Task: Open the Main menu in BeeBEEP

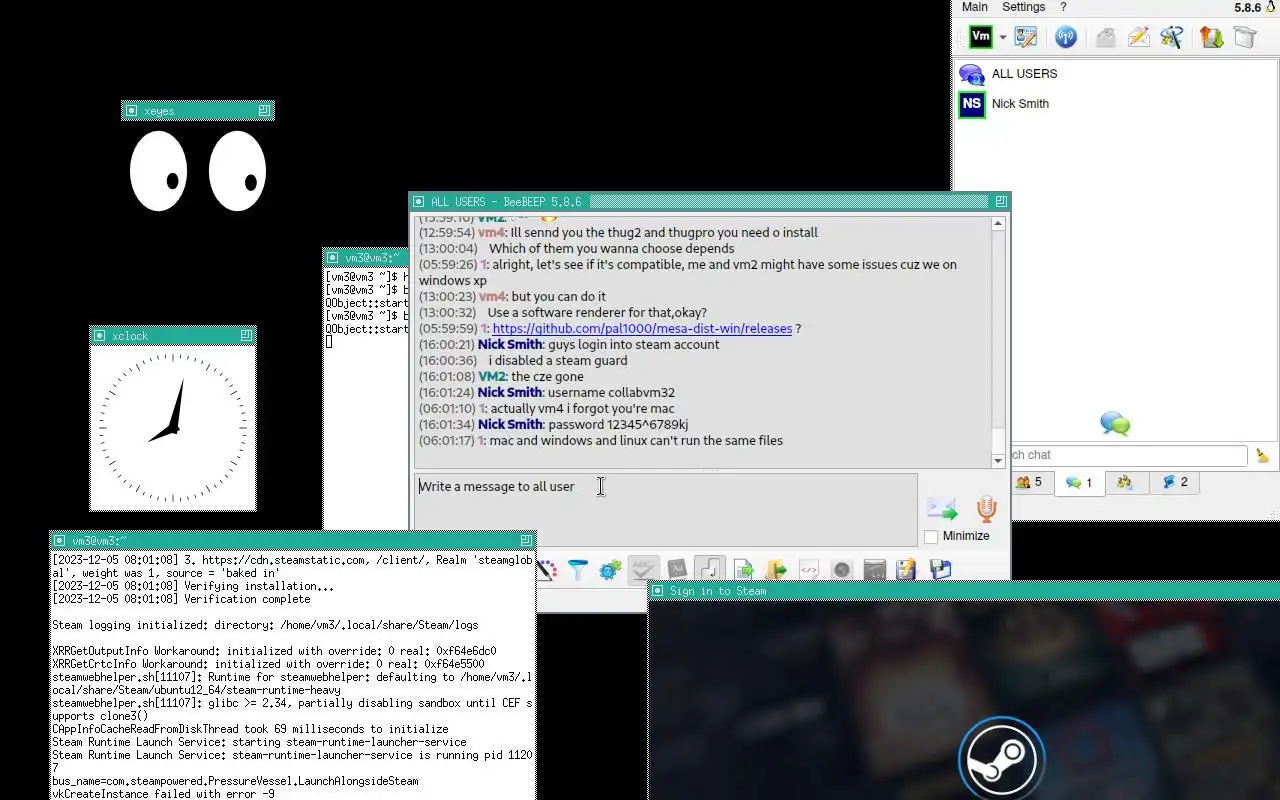Action: click(x=975, y=7)
